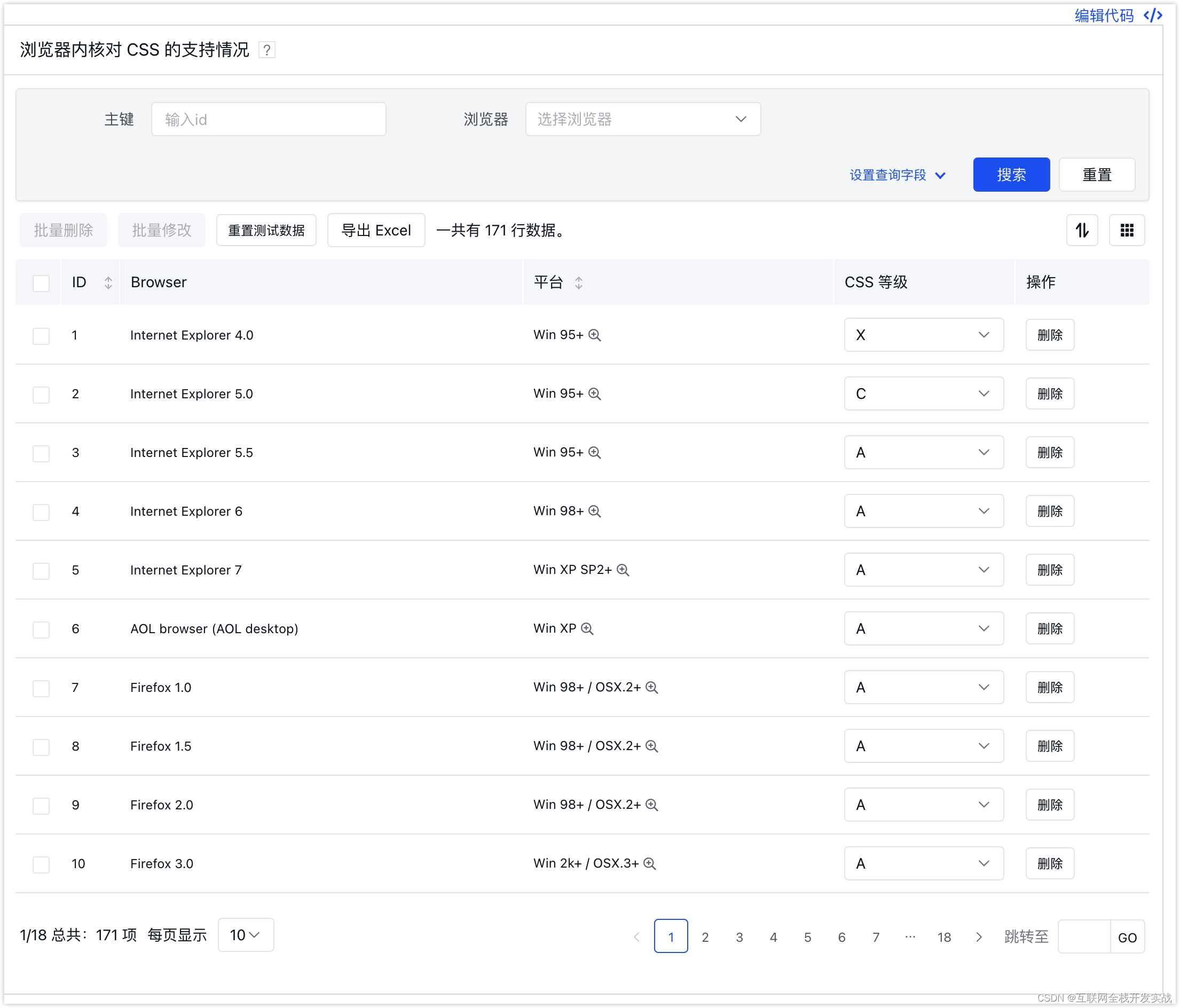The width and height of the screenshot is (1180, 1008).
Task: Open CSS level dropdown for Firefox 1.5
Action: 924,746
